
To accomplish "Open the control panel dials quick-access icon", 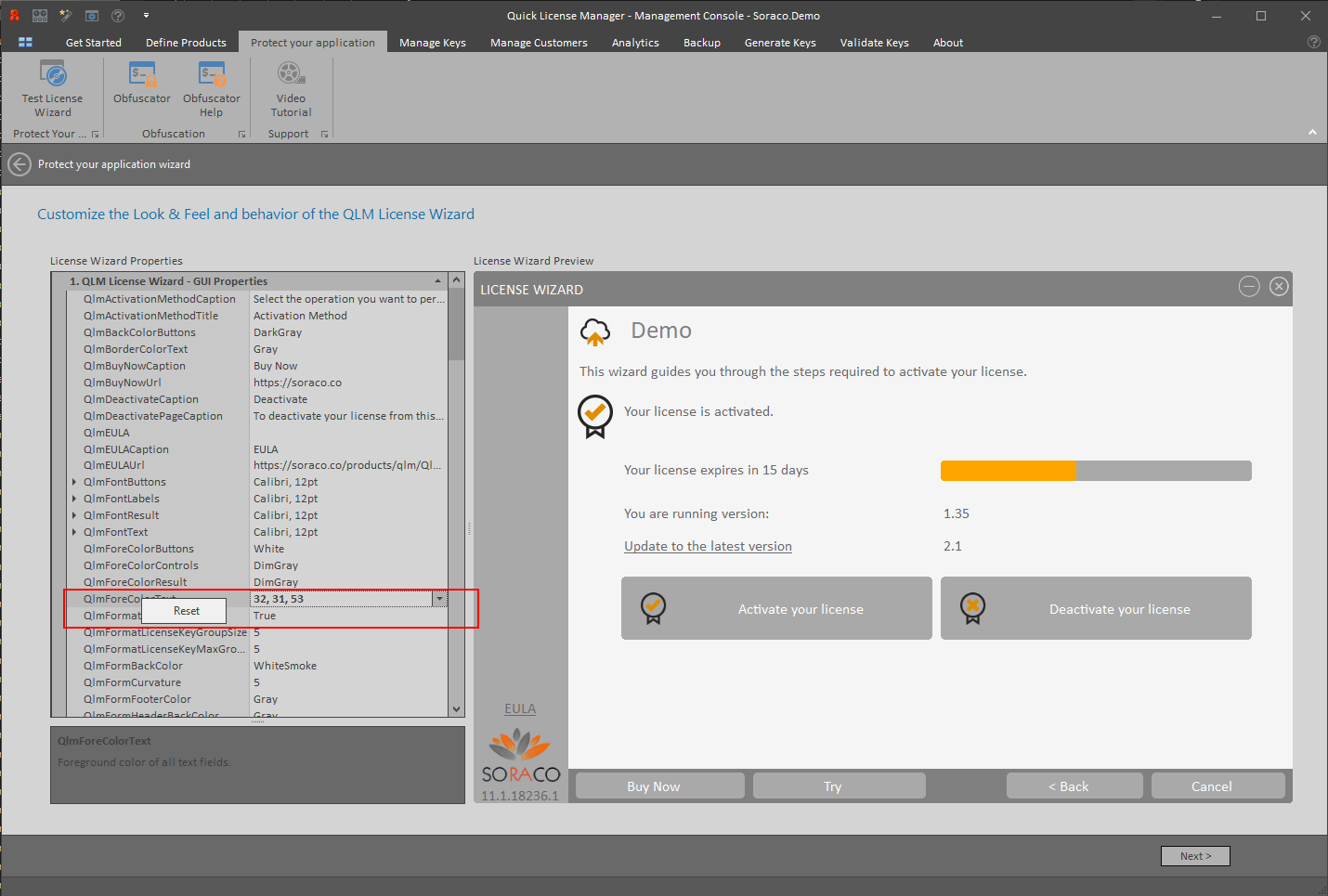I will coord(40,15).
